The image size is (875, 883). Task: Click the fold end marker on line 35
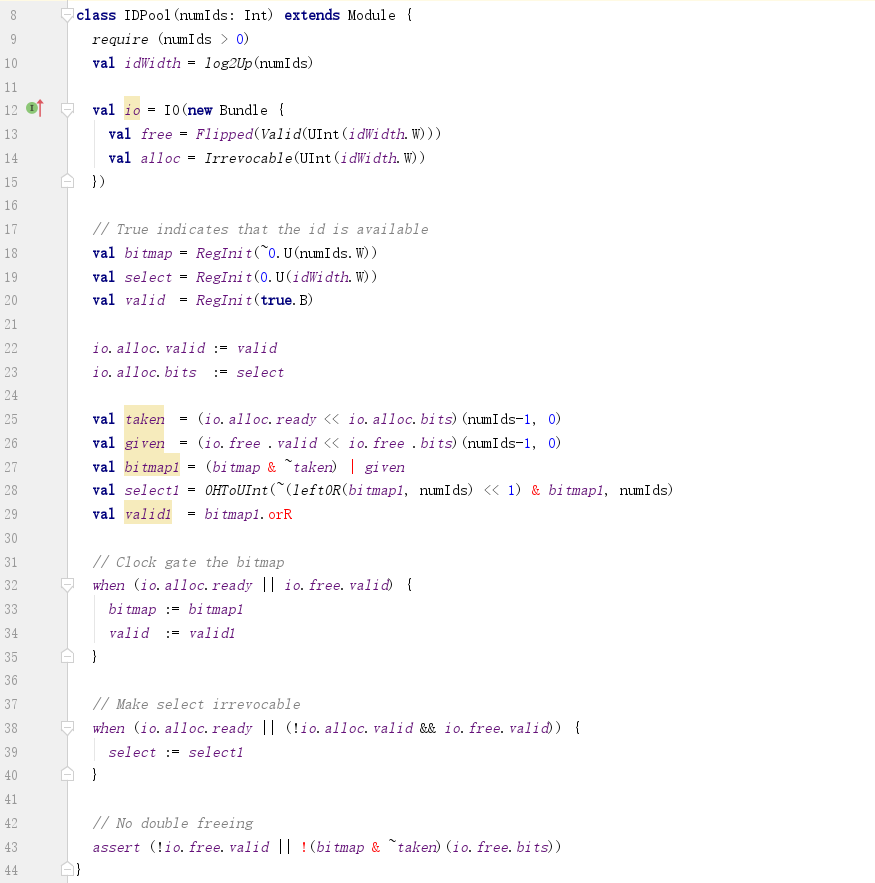67,656
